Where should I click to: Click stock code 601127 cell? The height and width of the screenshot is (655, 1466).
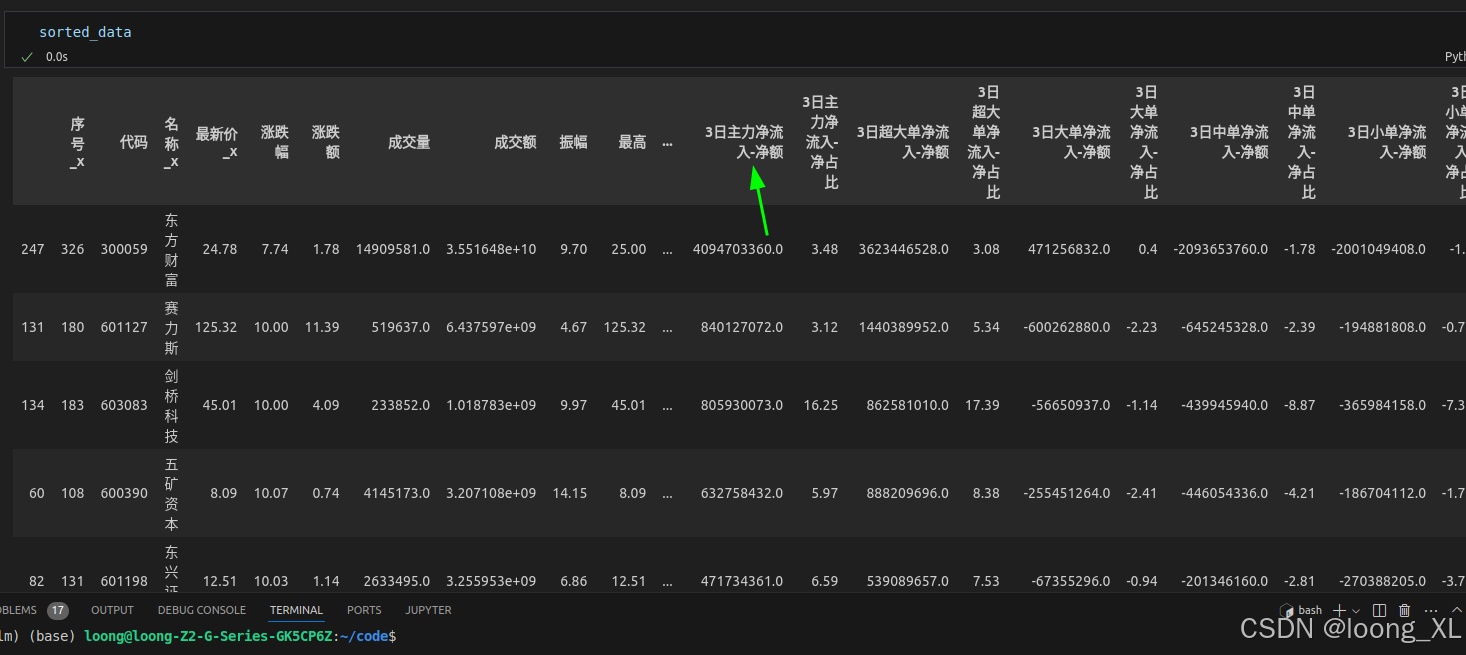(124, 327)
